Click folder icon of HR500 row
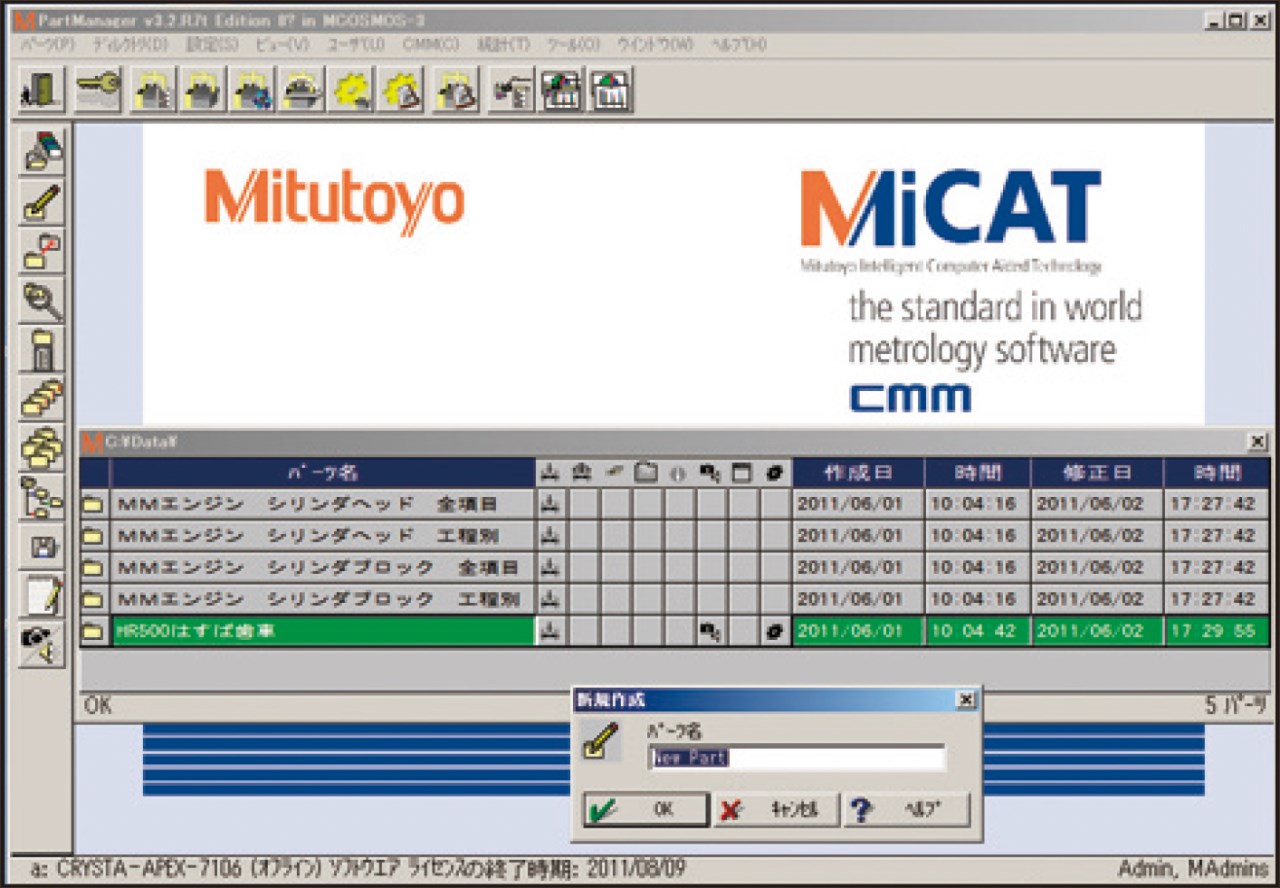1280x888 pixels. (x=94, y=632)
